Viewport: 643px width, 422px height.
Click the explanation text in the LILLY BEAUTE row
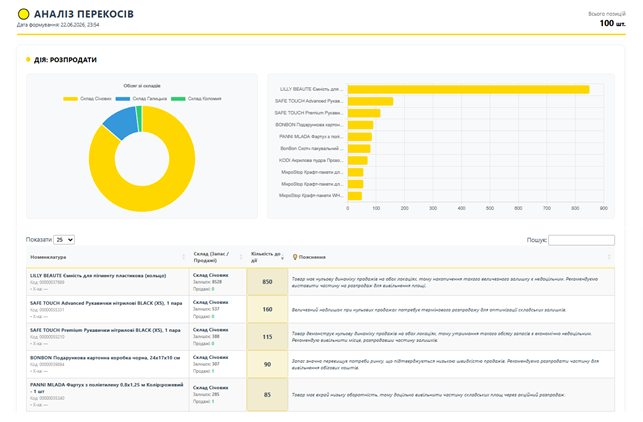(x=445, y=282)
